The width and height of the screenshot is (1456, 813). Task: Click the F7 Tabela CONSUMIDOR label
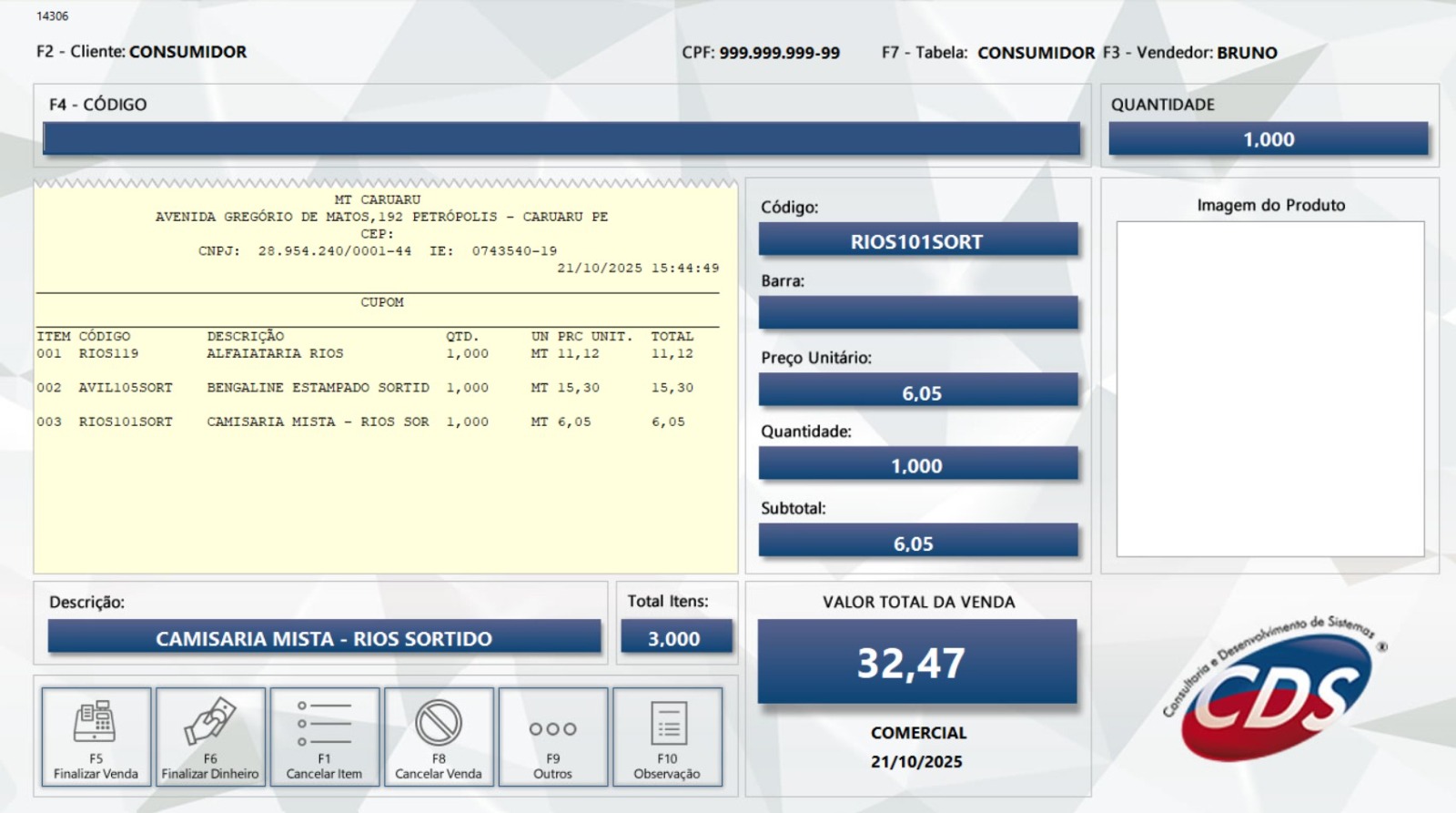click(x=988, y=53)
